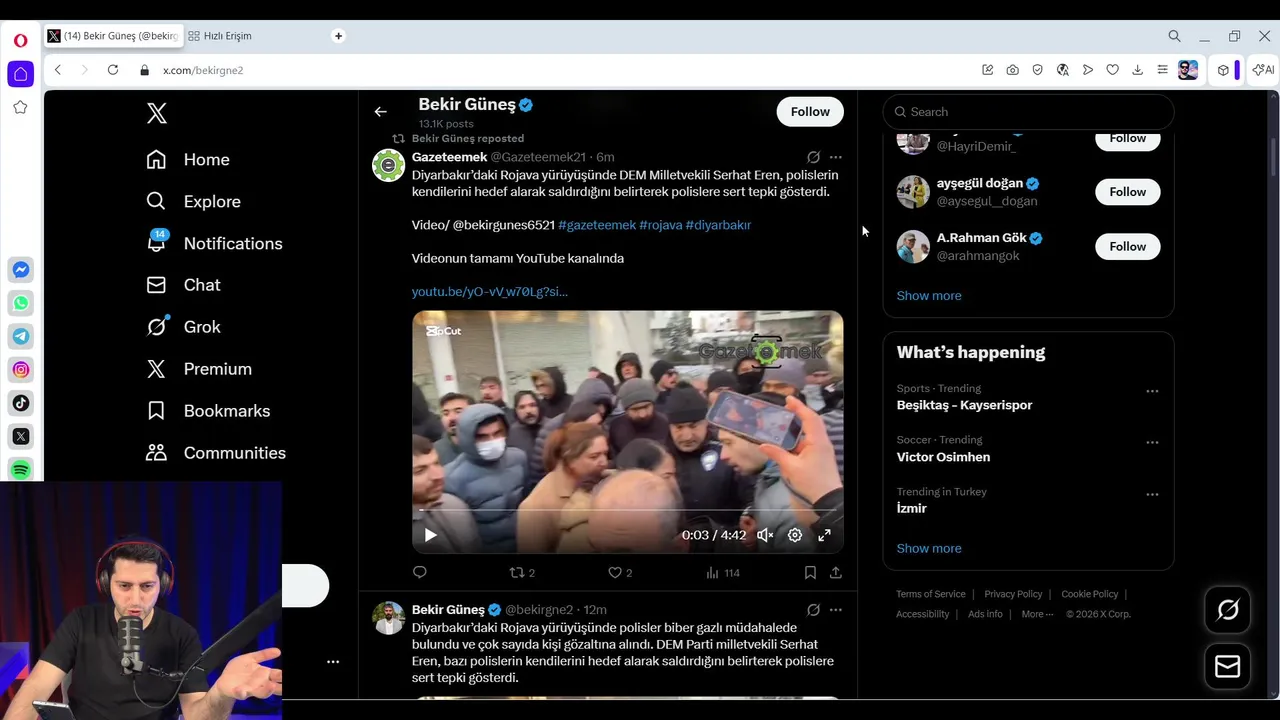The height and width of the screenshot is (720, 1280).
Task: Open Grok in X navigation
Action: (x=183, y=327)
